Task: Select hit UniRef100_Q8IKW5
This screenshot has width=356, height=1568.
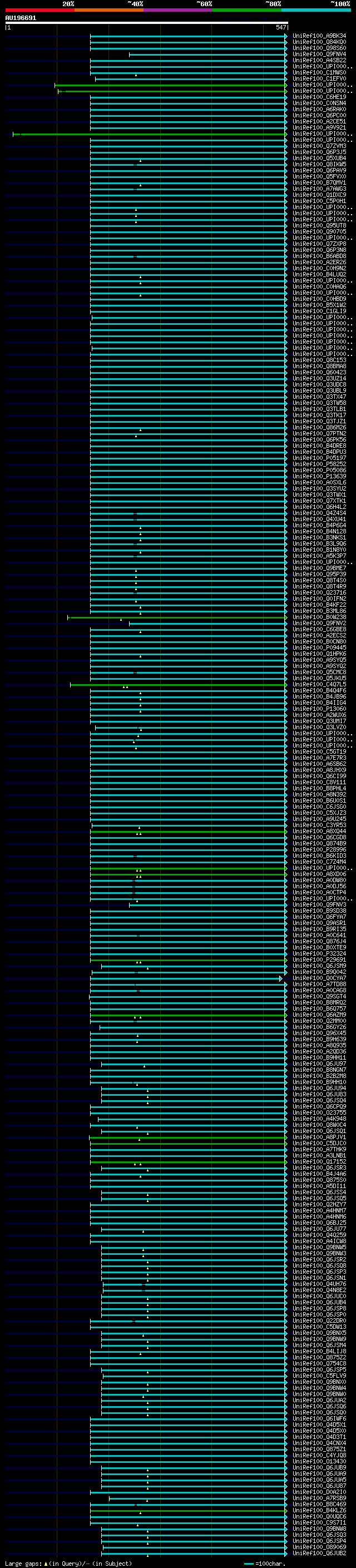Action: 319,164
